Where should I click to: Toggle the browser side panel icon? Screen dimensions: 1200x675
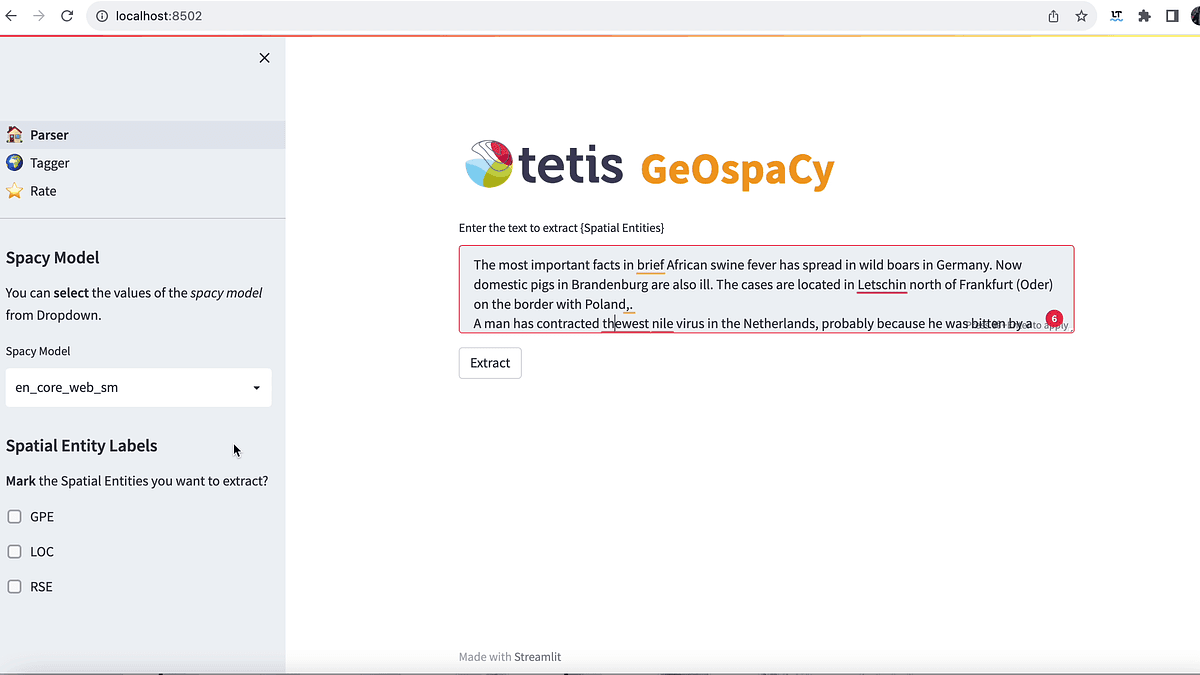coord(1172,16)
